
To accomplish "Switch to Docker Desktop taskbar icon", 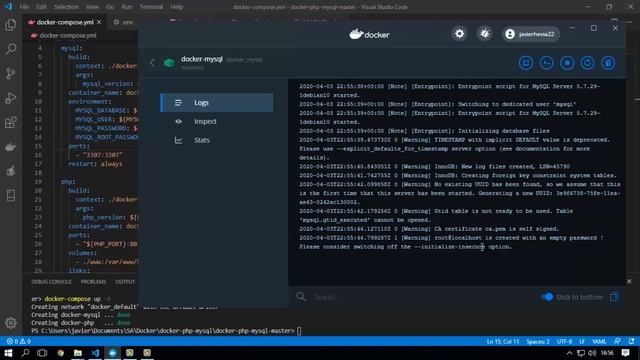I will pos(112,353).
